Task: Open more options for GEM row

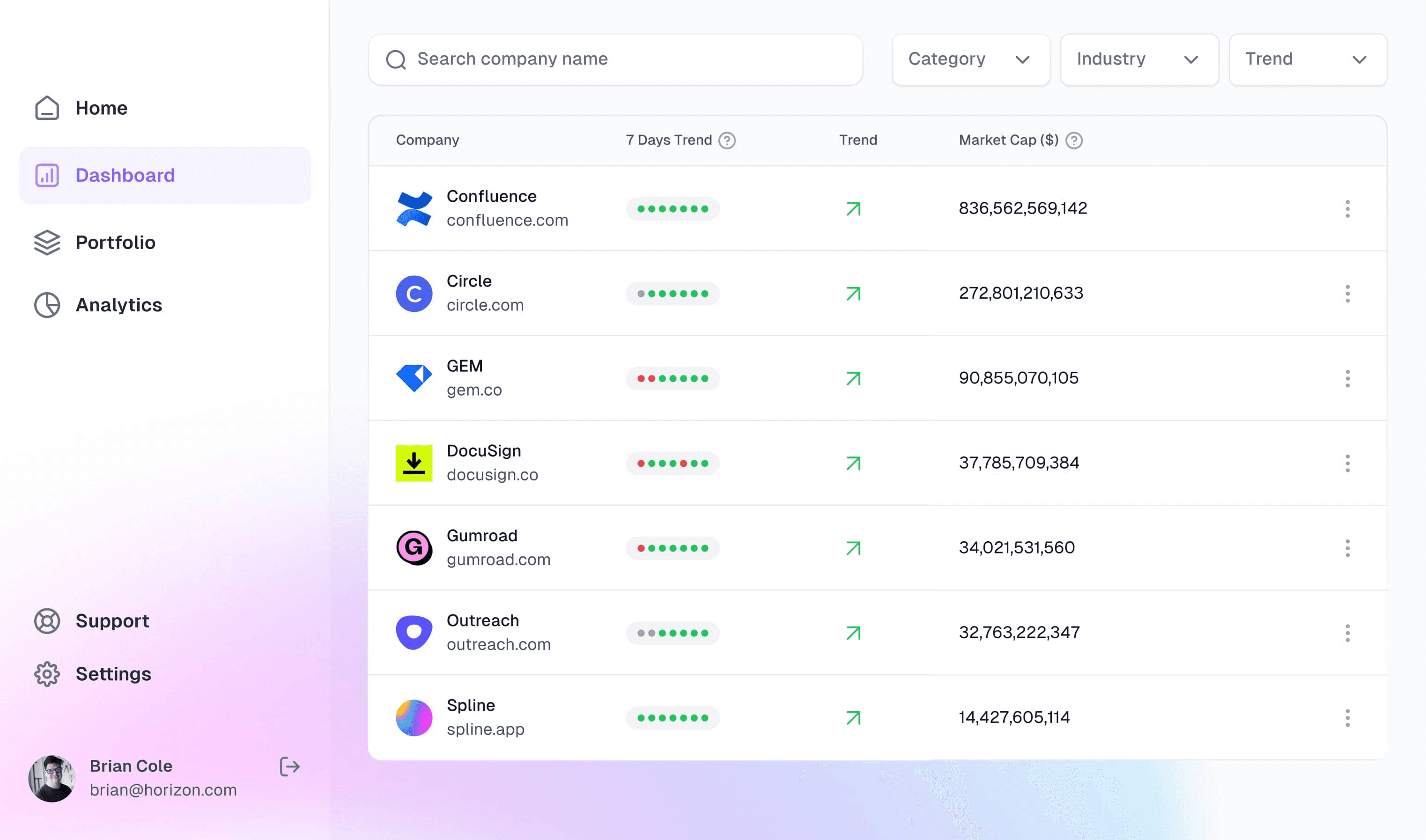Action: [1347, 378]
